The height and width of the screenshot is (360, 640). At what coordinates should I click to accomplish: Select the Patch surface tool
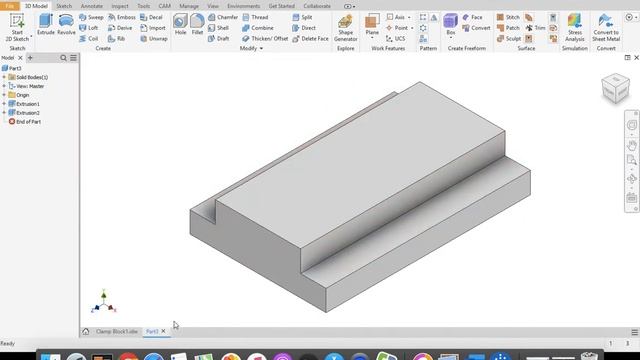(x=508, y=28)
